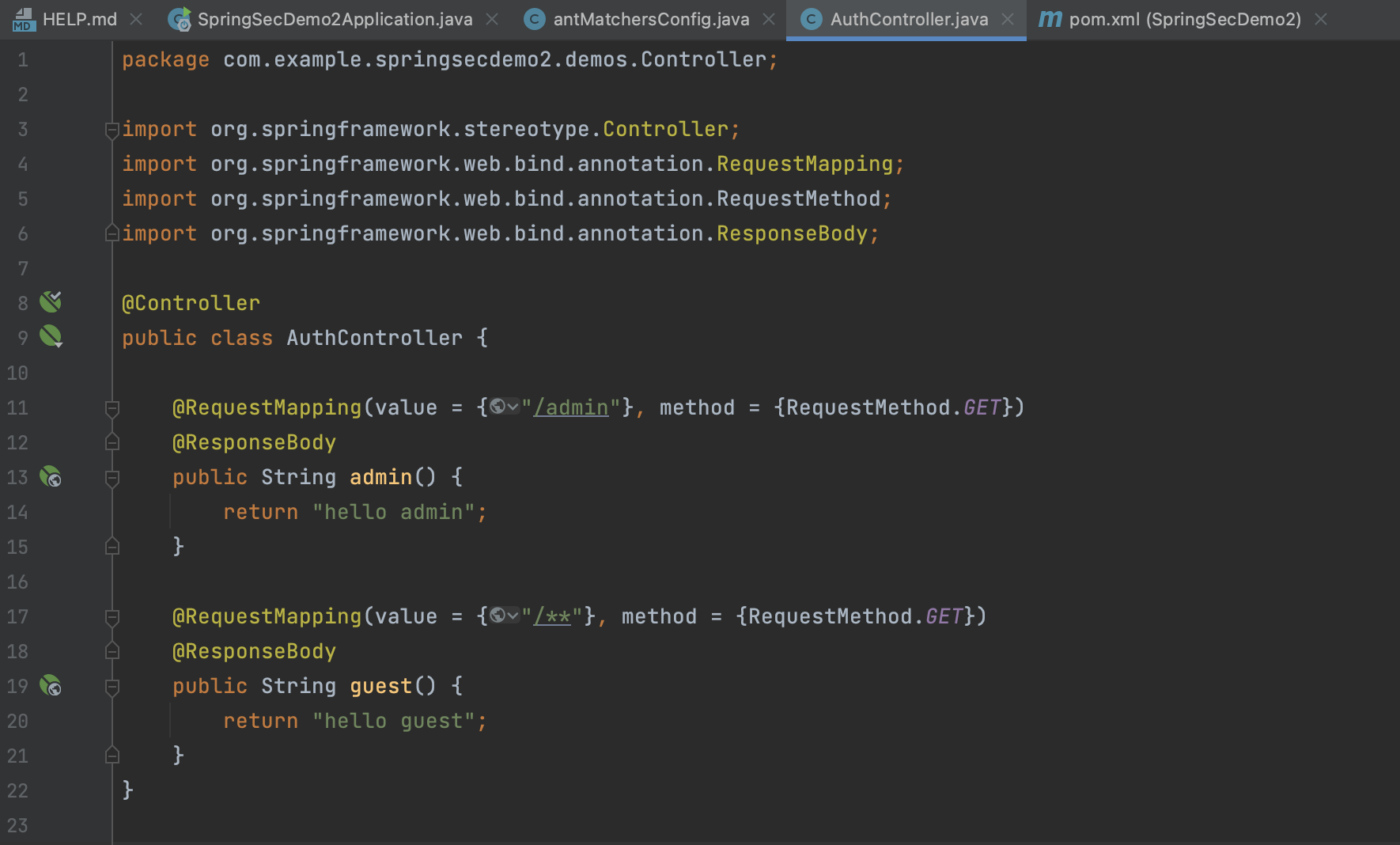Fold the guest() method at line 19
The height and width of the screenshot is (845, 1400).
pyautogui.click(x=112, y=687)
